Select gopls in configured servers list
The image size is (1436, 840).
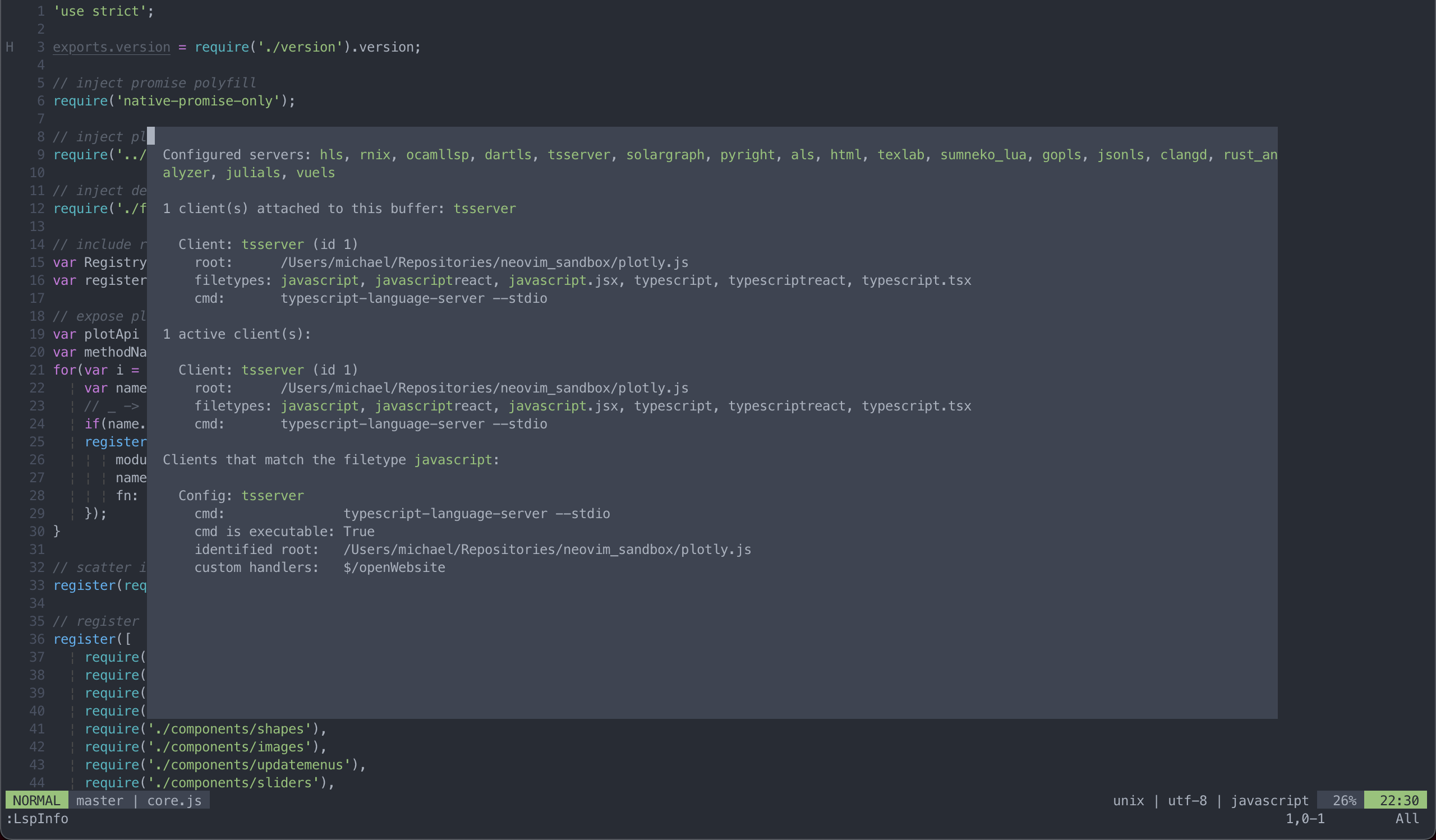coord(1061,154)
